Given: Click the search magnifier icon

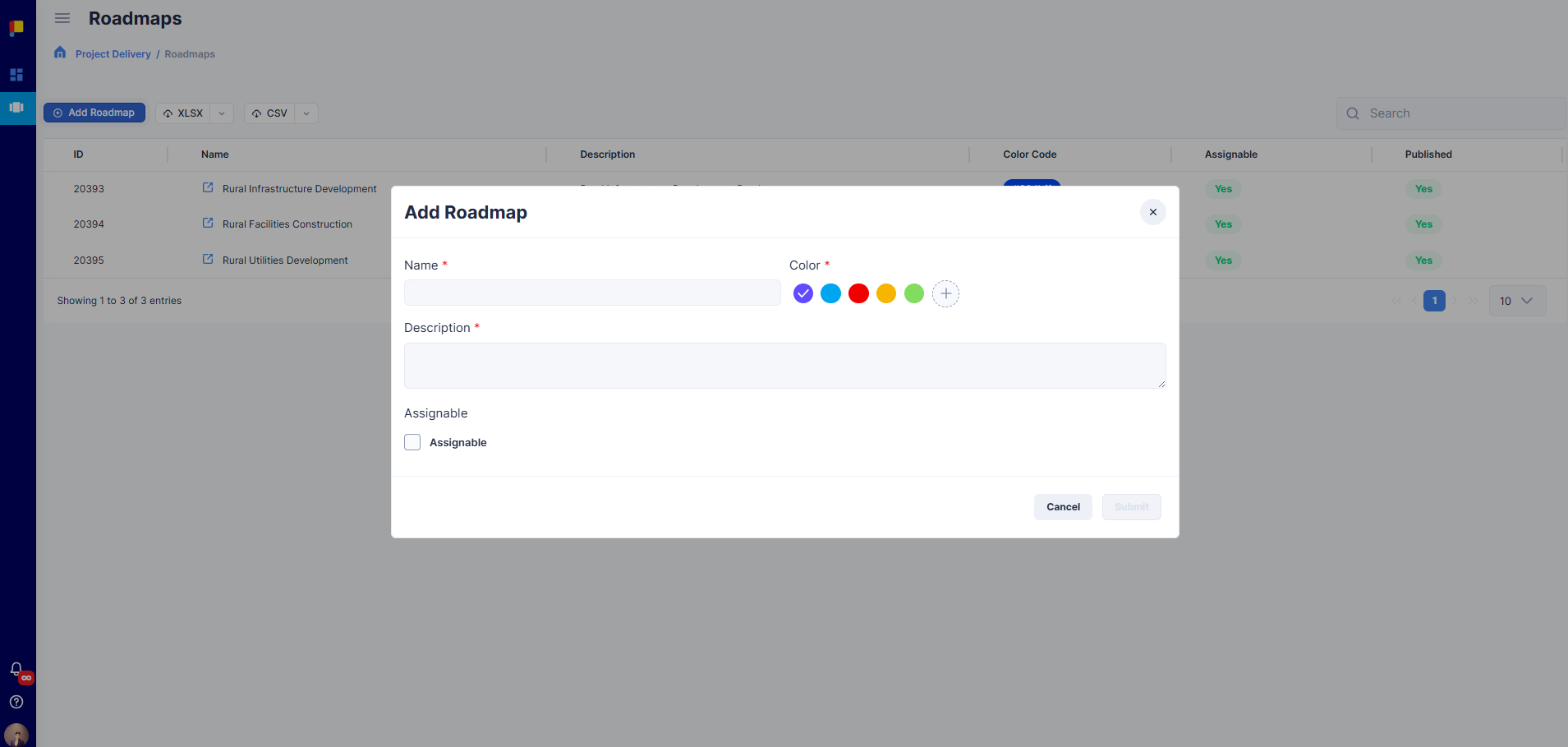Looking at the screenshot, I should pyautogui.click(x=1352, y=113).
